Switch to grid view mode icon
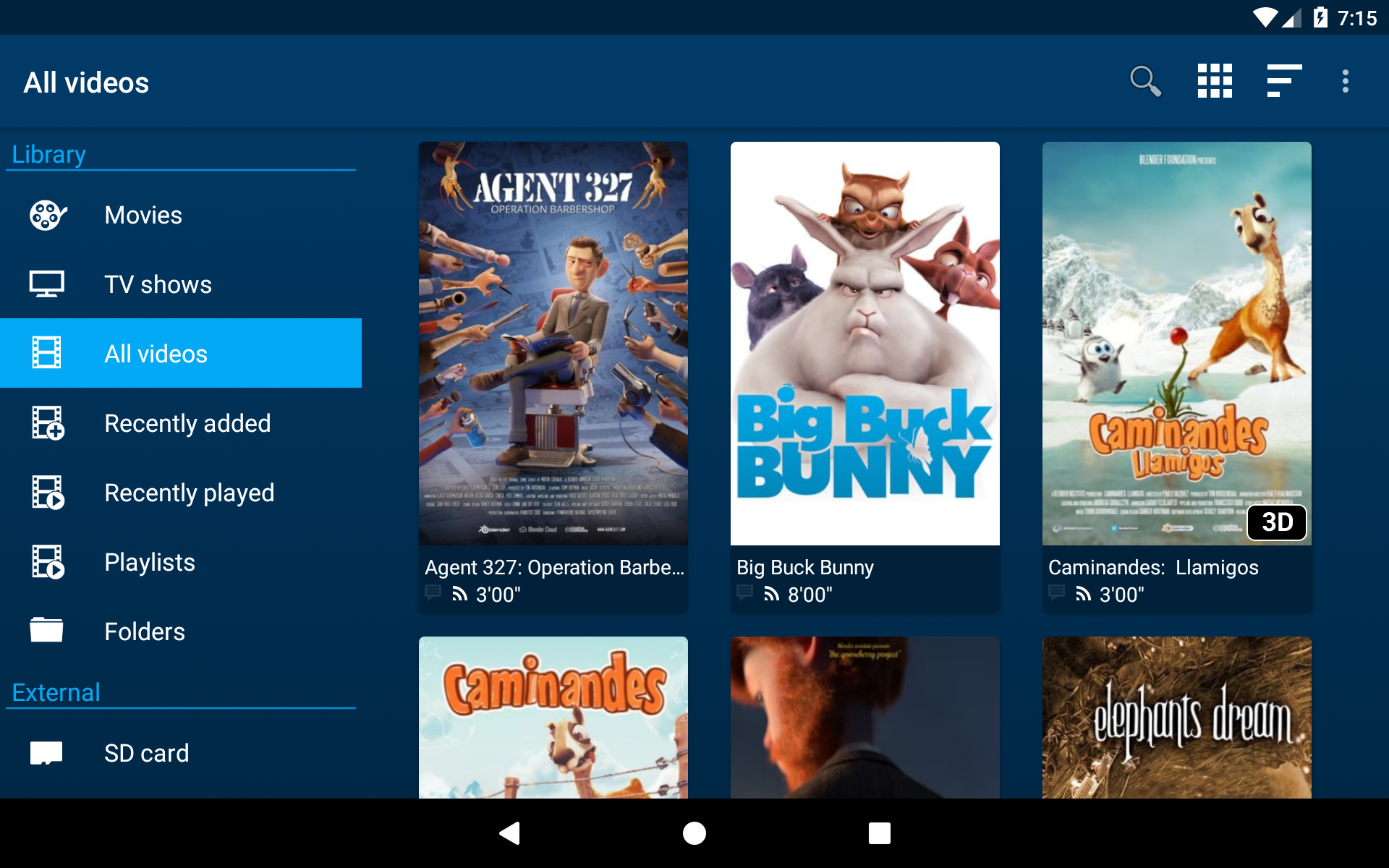1389x868 pixels. coord(1215,81)
